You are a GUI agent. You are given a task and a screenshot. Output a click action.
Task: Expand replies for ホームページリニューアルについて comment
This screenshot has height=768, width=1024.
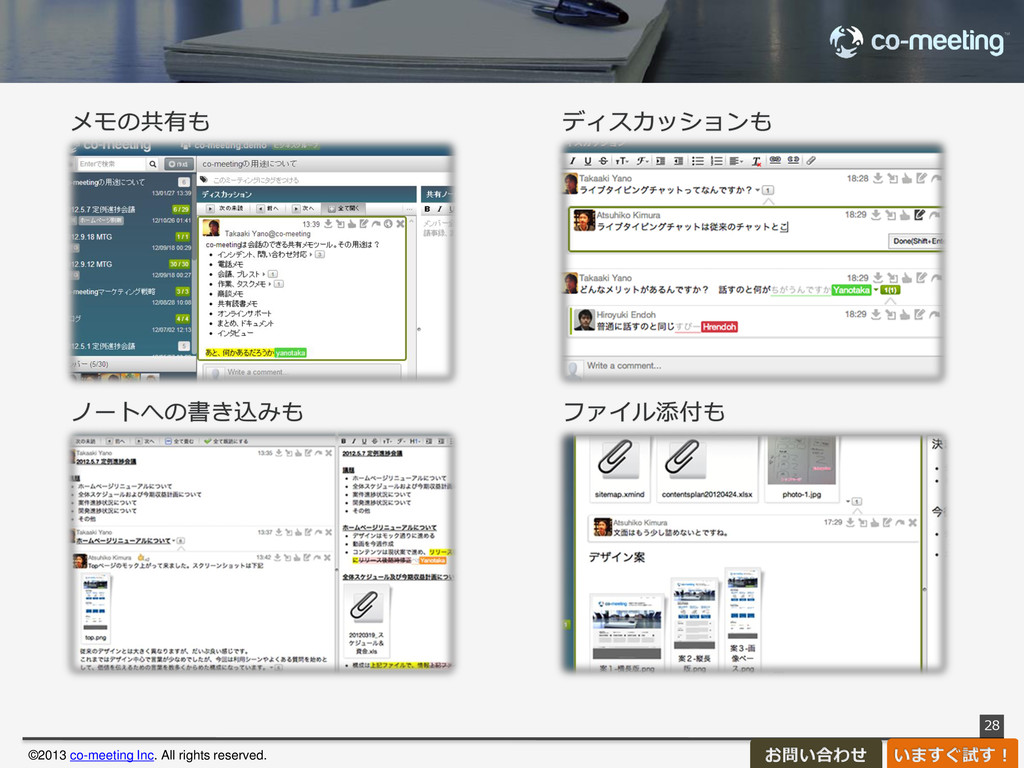[180, 541]
